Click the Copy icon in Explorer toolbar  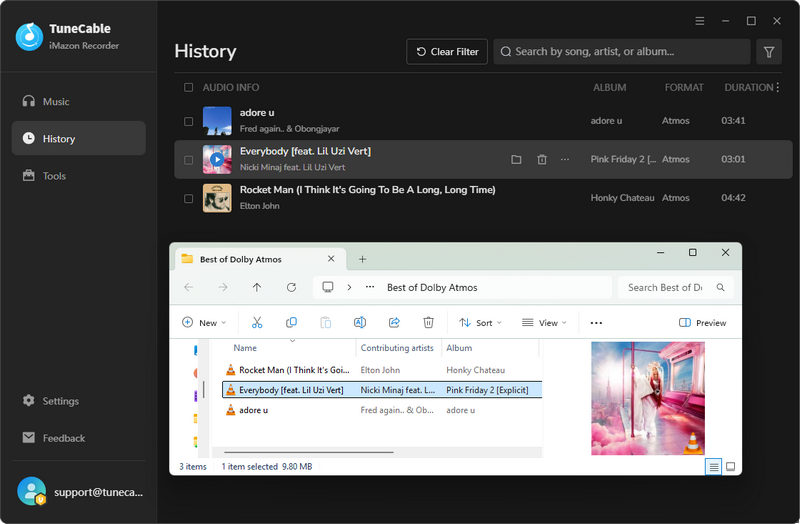coord(291,322)
